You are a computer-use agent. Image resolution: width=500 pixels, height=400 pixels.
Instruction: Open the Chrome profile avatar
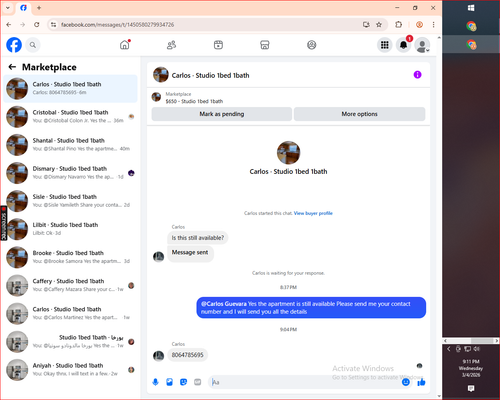(419, 24)
